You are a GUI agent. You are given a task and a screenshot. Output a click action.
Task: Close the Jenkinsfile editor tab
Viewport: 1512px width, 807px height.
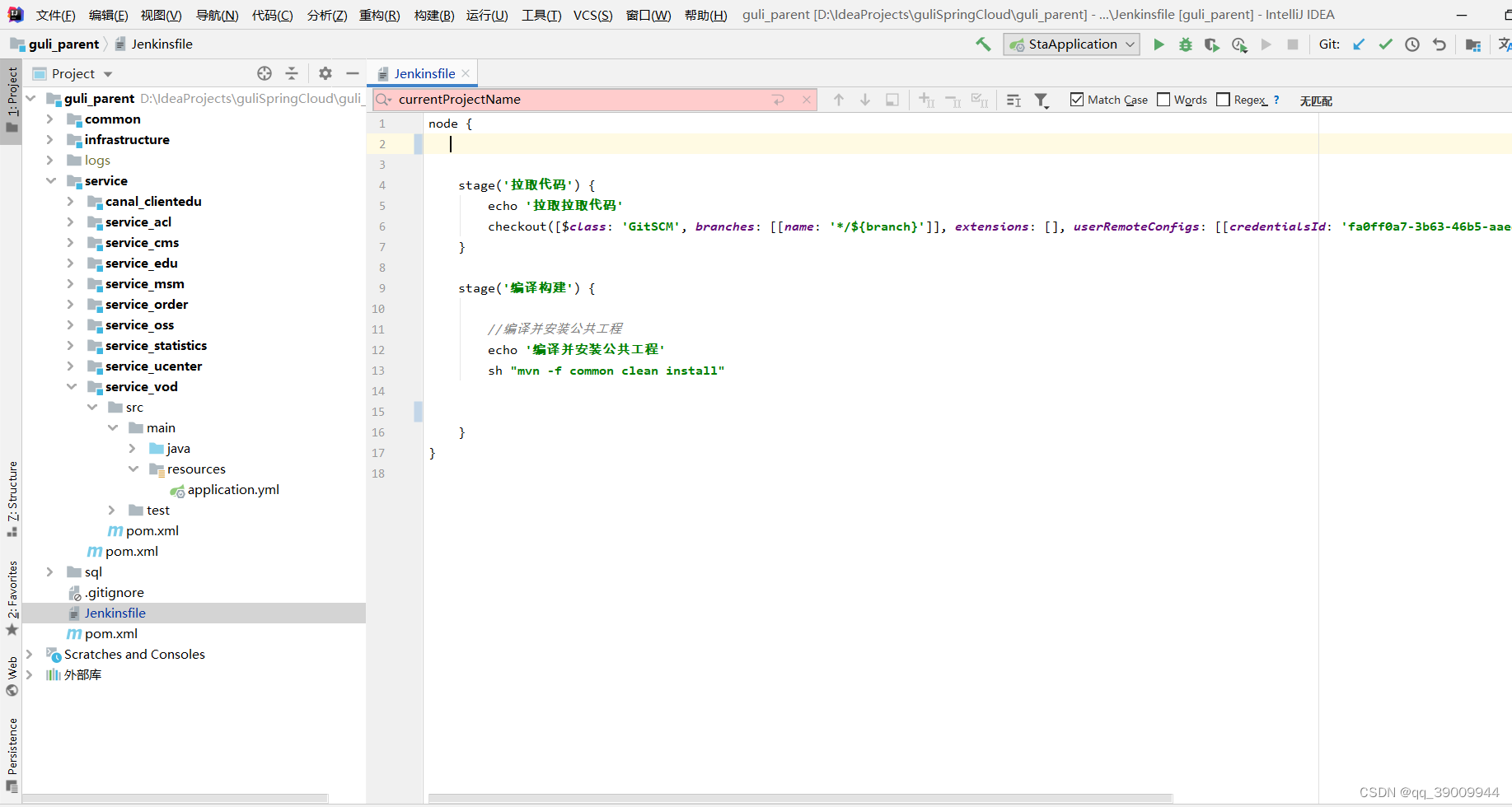click(x=466, y=73)
